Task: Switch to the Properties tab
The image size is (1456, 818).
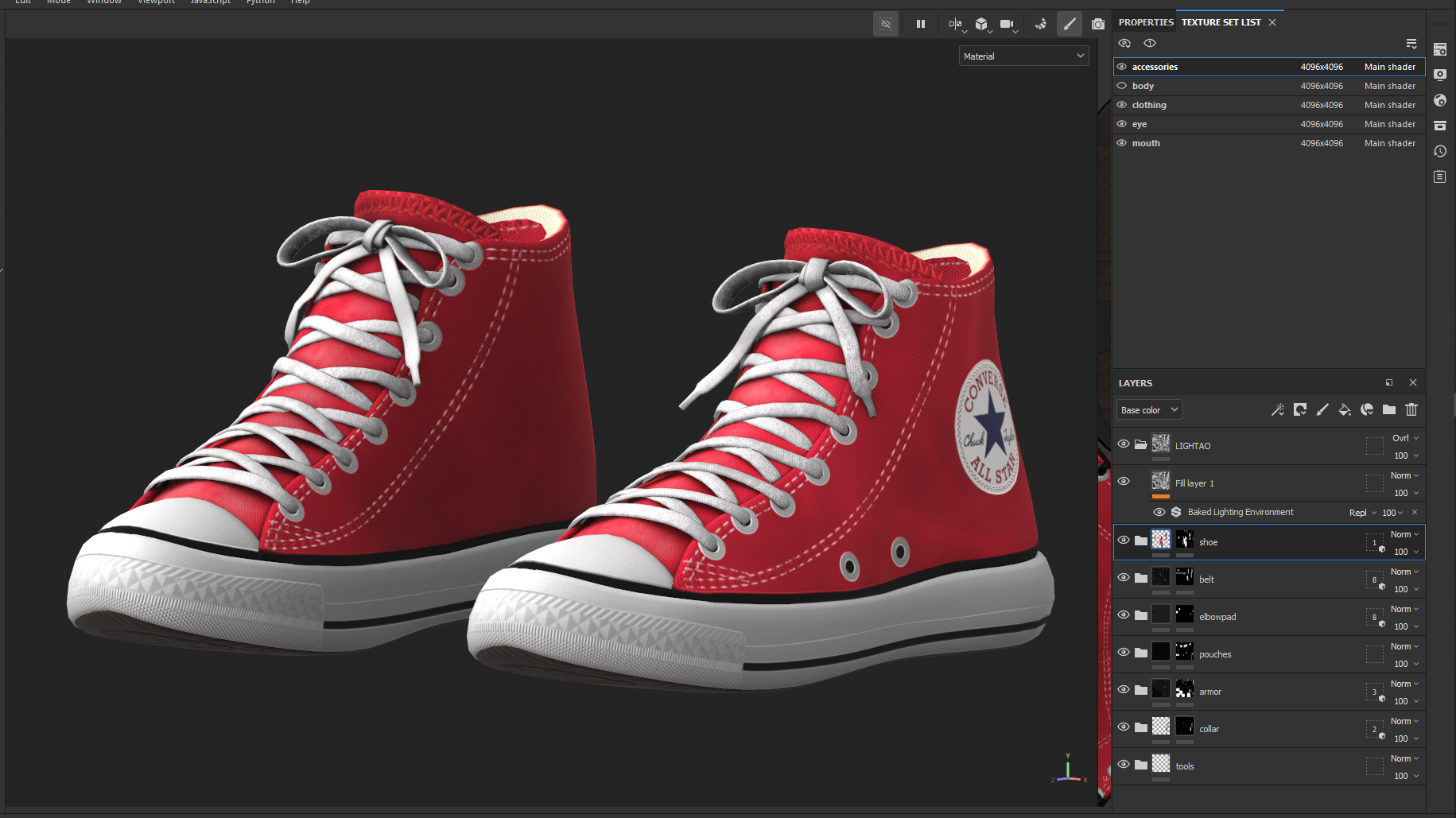Action: [x=1145, y=22]
